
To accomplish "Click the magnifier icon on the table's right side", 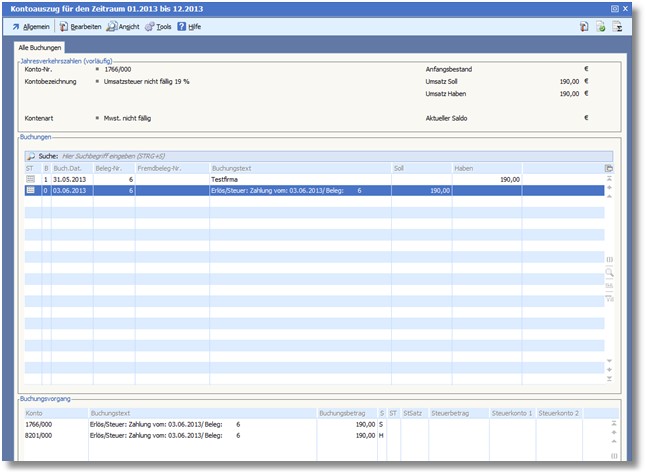I will pos(609,272).
